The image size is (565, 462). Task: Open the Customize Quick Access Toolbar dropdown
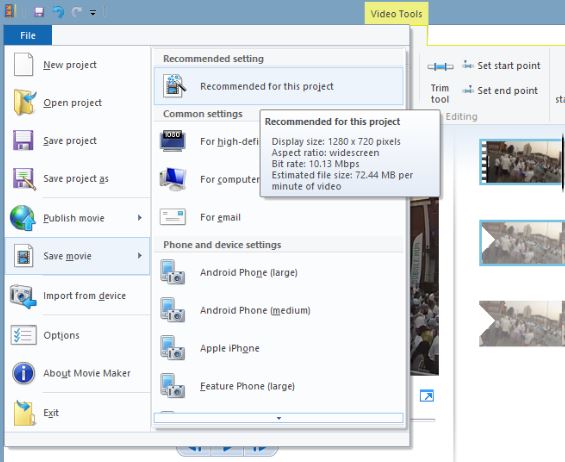[93, 13]
